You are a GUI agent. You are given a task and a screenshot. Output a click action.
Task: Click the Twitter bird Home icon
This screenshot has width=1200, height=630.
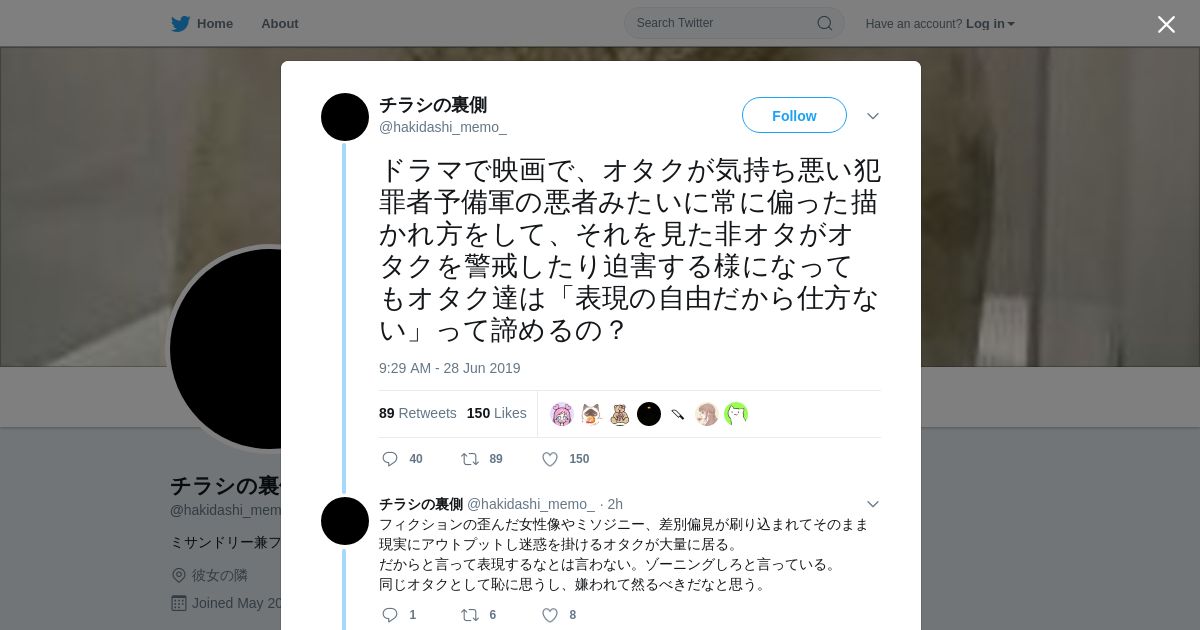(180, 24)
